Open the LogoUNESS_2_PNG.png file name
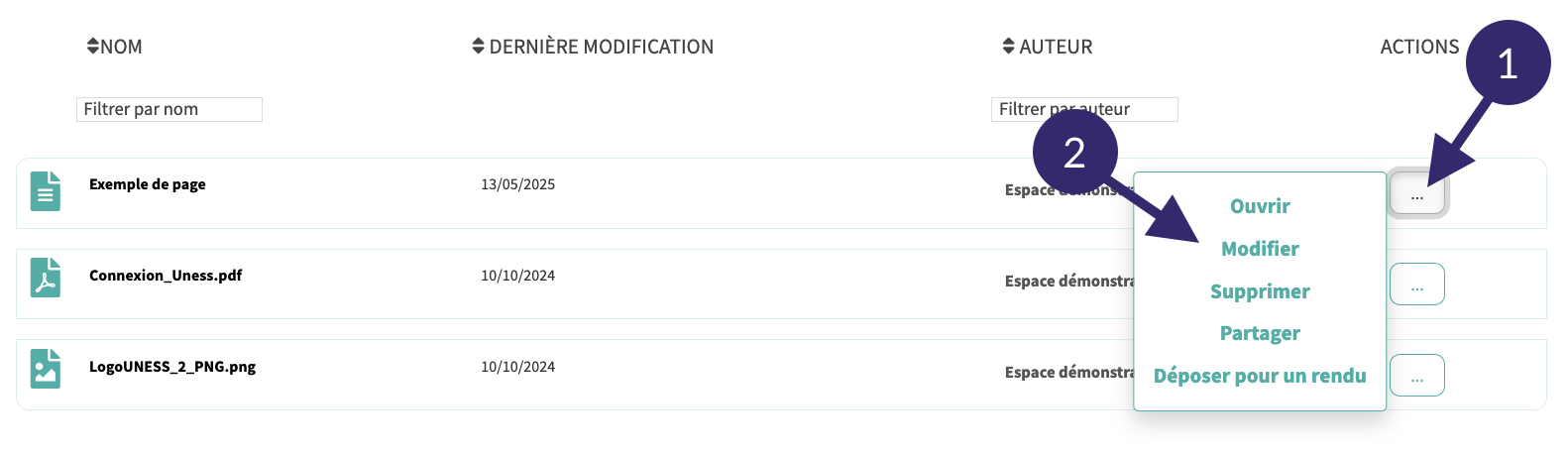The image size is (1568, 456). coord(172,367)
